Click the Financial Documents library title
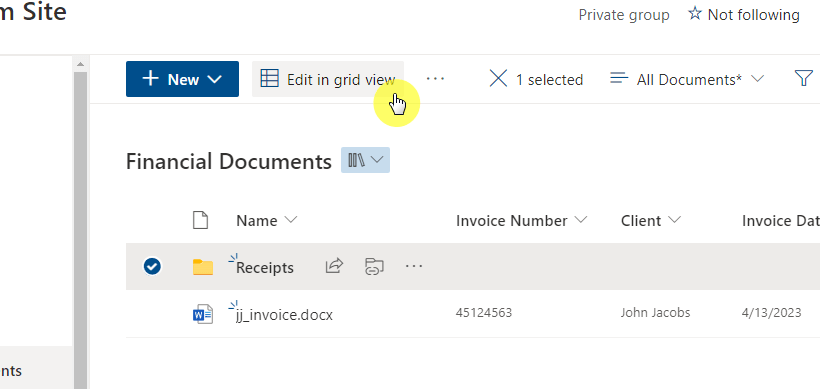Image resolution: width=820 pixels, height=389 pixels. click(x=229, y=162)
